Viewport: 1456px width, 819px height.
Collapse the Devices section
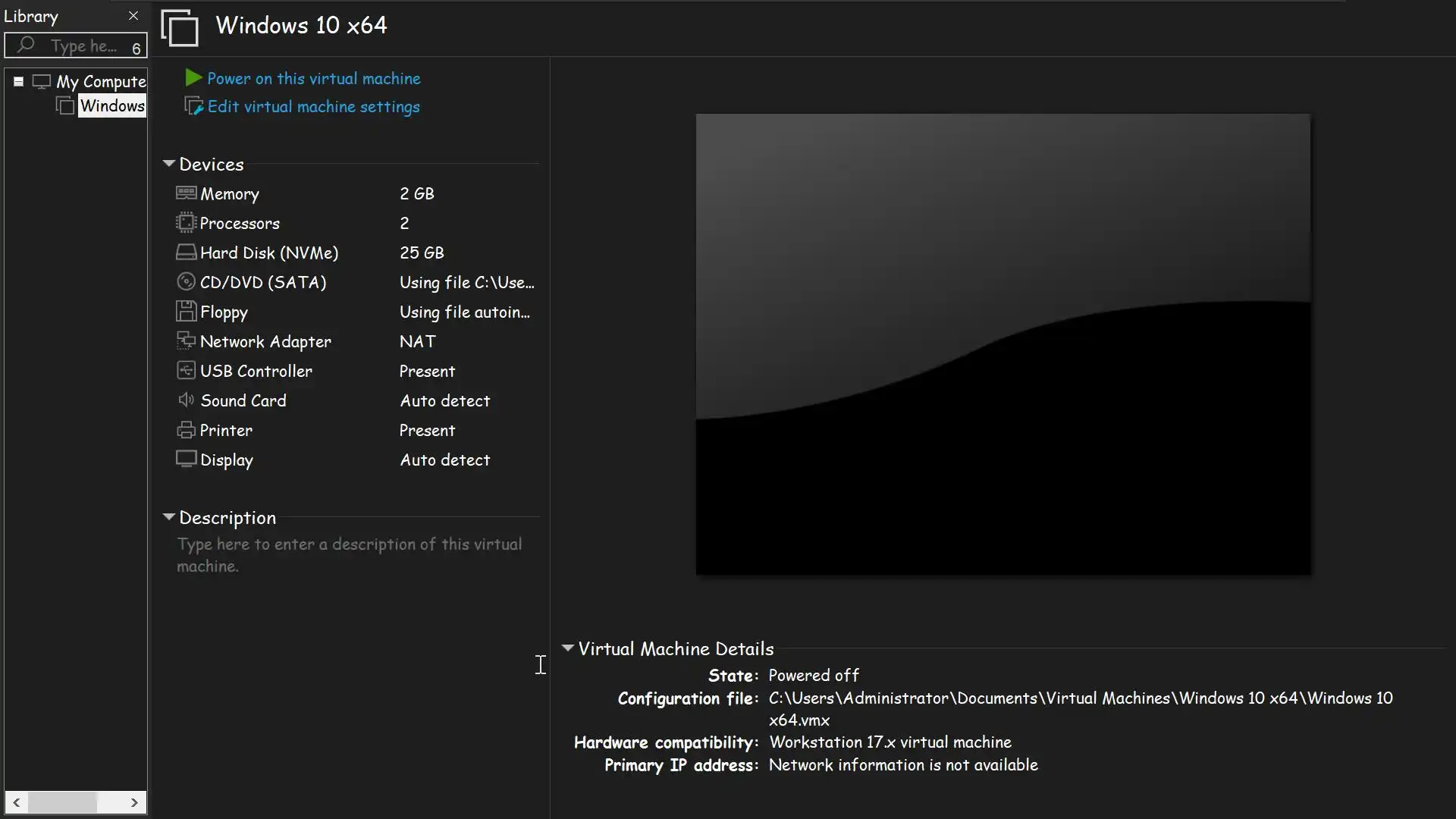[x=169, y=164]
